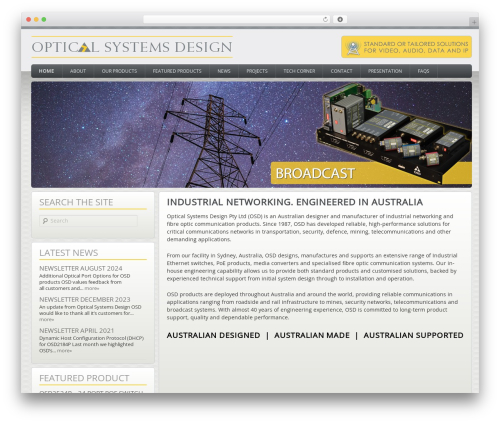Click the Search The Site heading
The image size is (500, 423).
click(76, 202)
